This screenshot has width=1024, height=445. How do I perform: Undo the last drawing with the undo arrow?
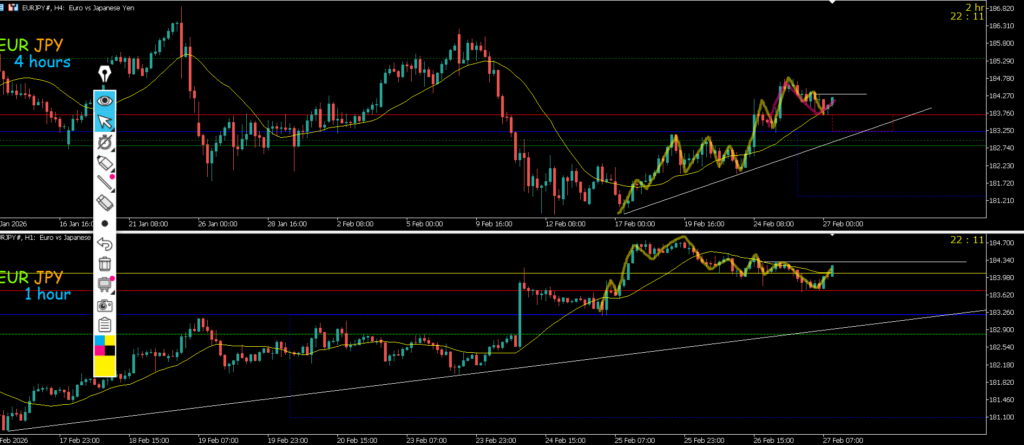point(104,244)
